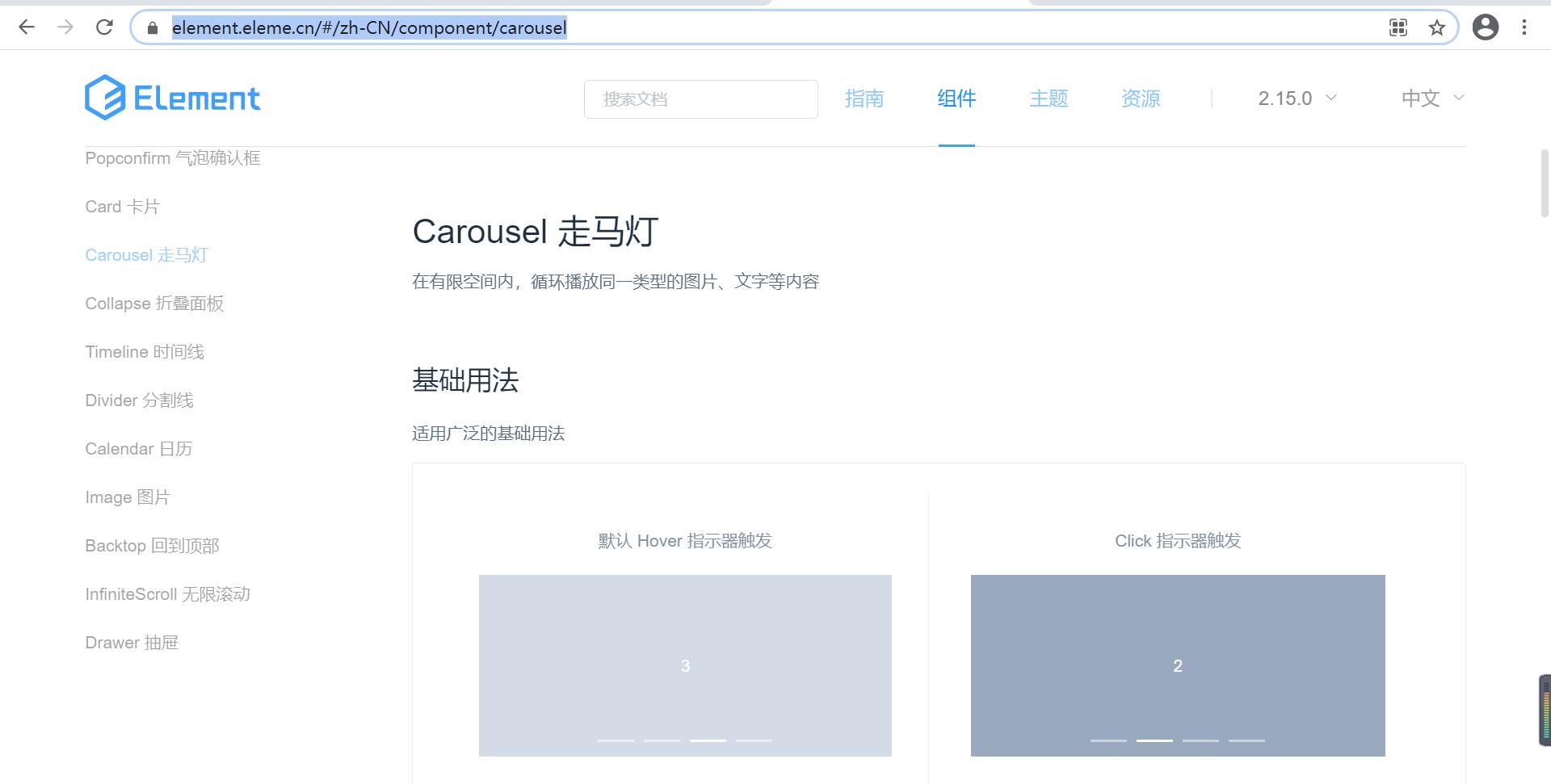Screen dimensions: 1551x784
Task: Bookmark this page using the star icon
Action: (x=1437, y=27)
